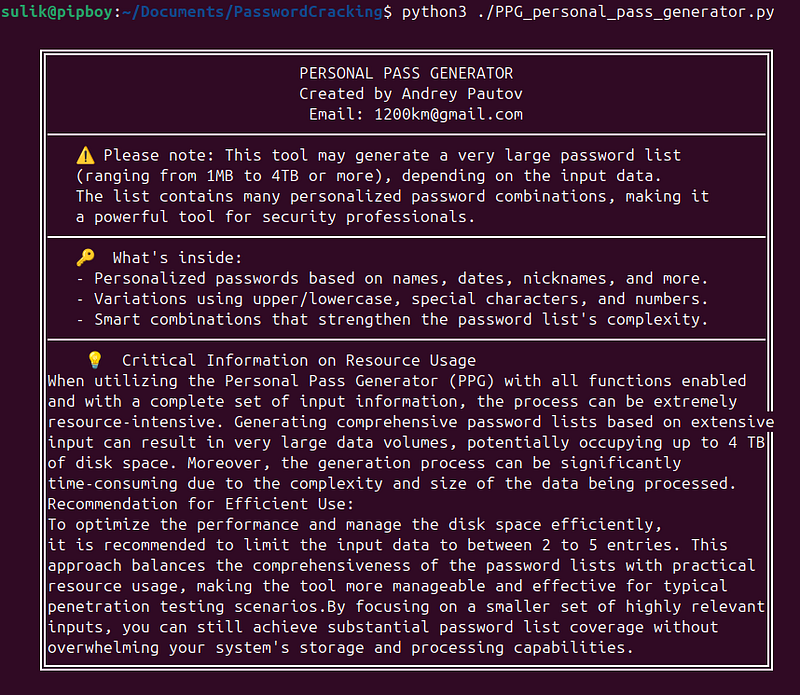Click the PPG_personal_pass_generator.py script name
Screen dimensions: 800x695
[626, 11]
